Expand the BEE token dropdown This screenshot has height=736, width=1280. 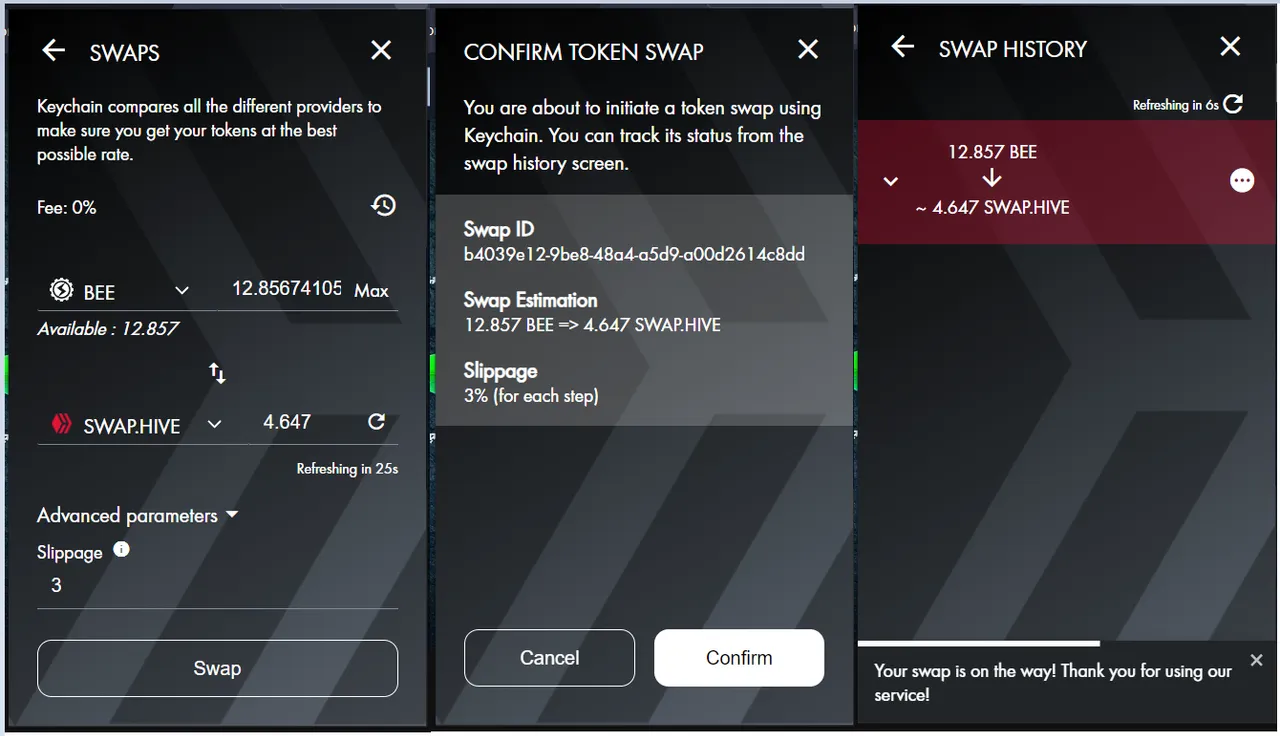(182, 291)
